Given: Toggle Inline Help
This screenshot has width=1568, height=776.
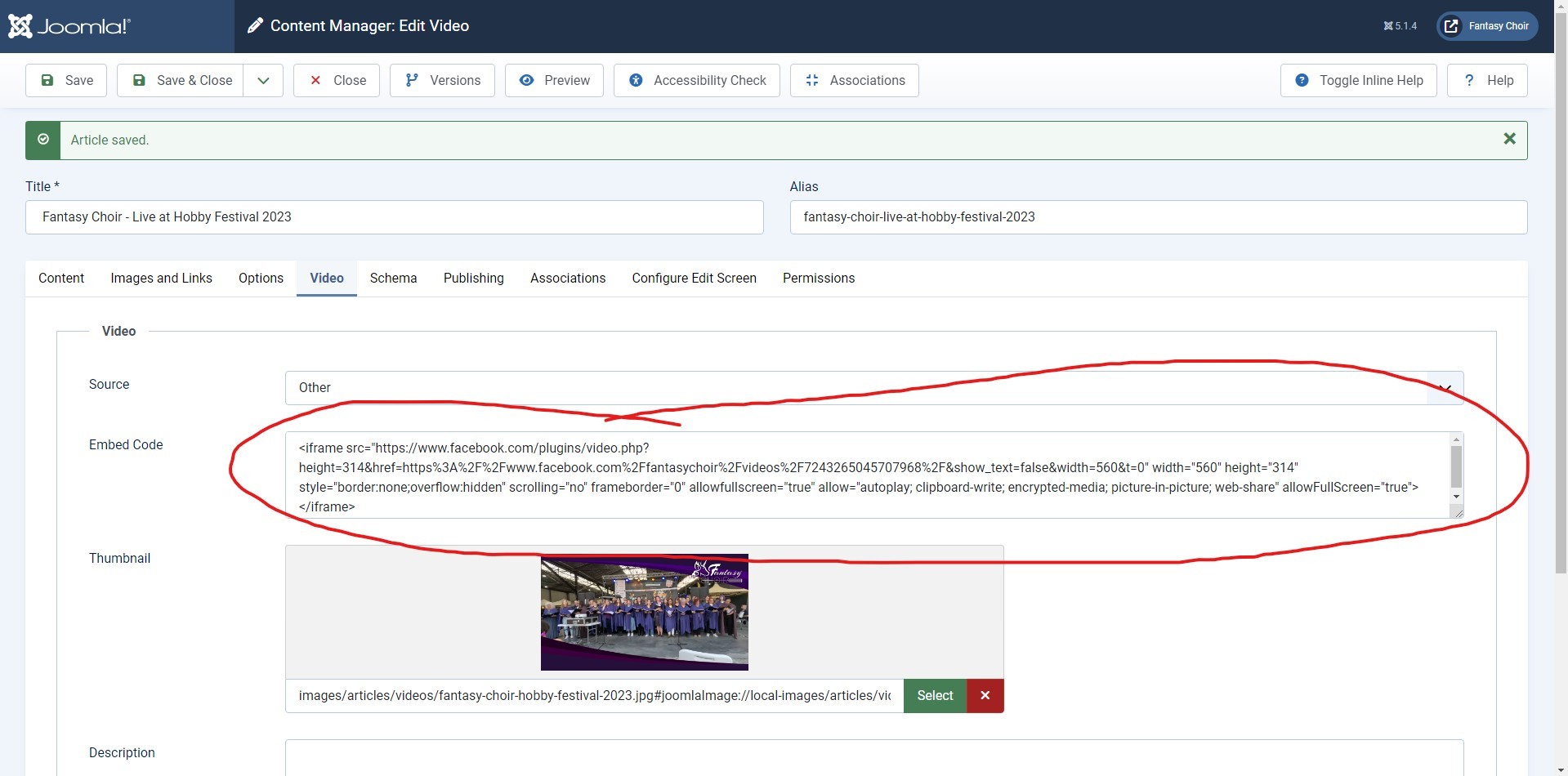Looking at the screenshot, I should 1358,80.
